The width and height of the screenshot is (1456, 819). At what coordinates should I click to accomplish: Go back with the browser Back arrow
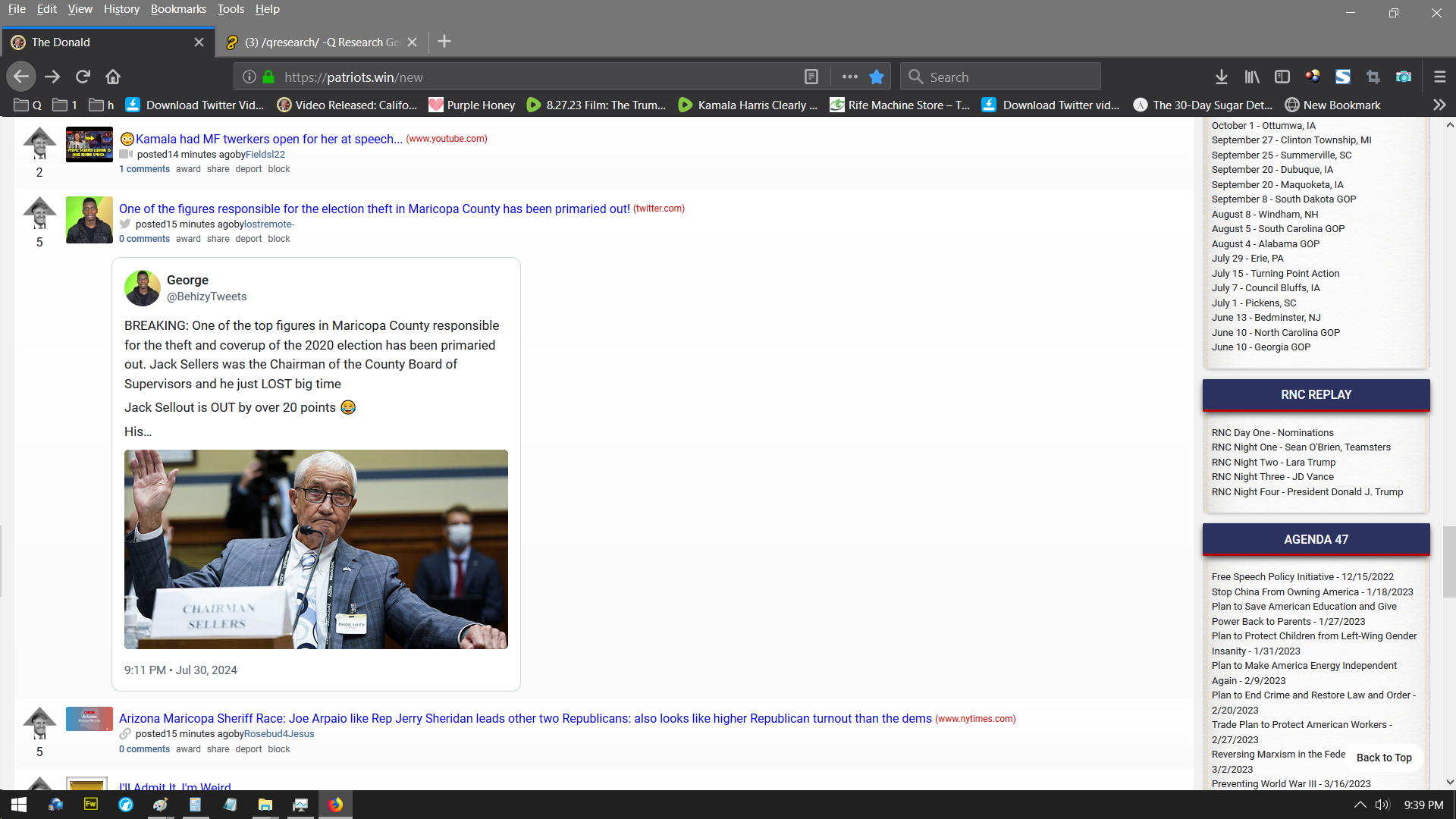click(x=21, y=77)
